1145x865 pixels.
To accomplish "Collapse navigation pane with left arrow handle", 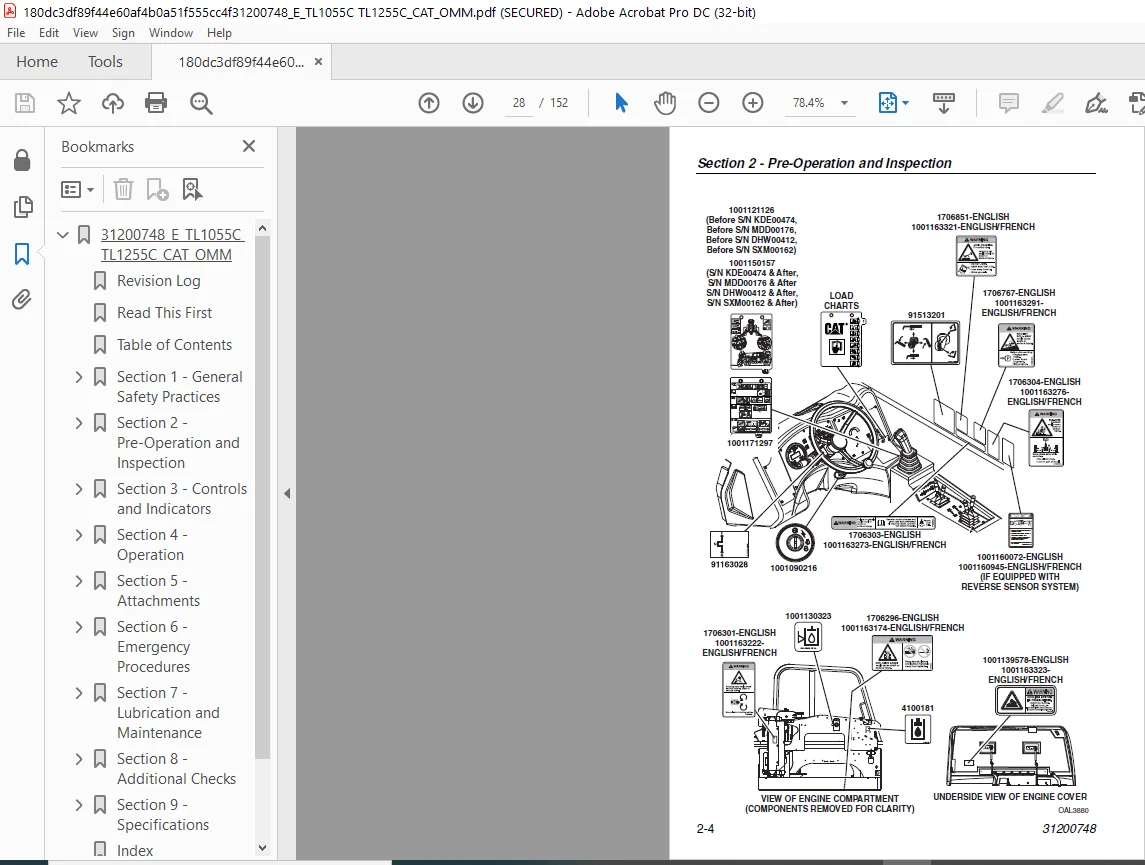I will pos(287,493).
